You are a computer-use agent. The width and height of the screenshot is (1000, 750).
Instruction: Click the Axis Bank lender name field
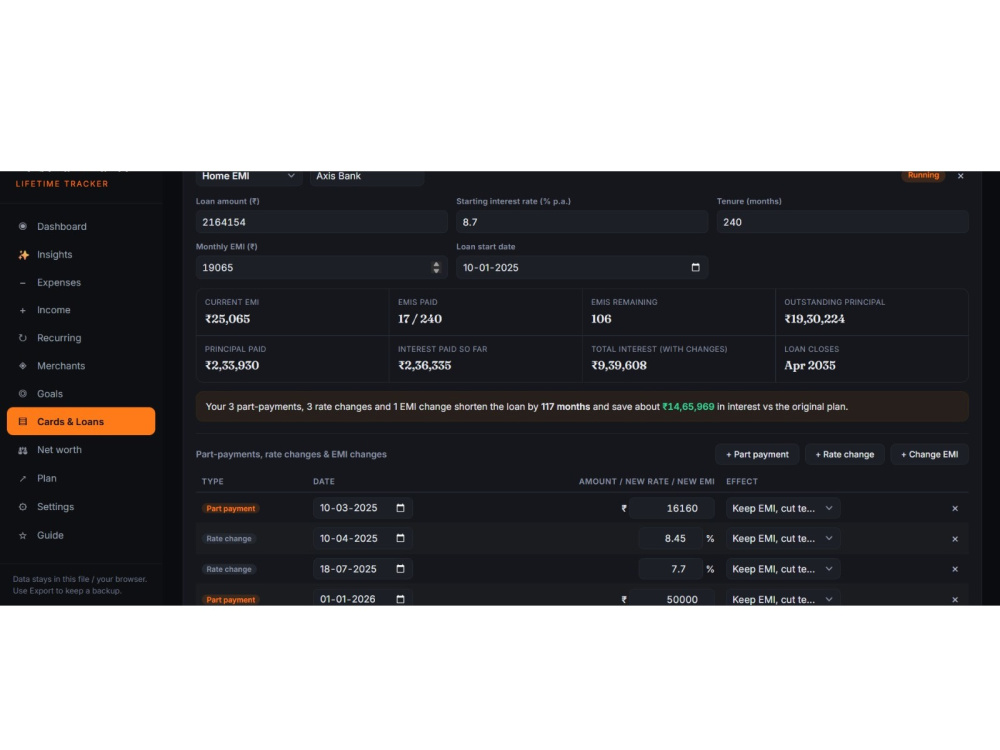(367, 177)
